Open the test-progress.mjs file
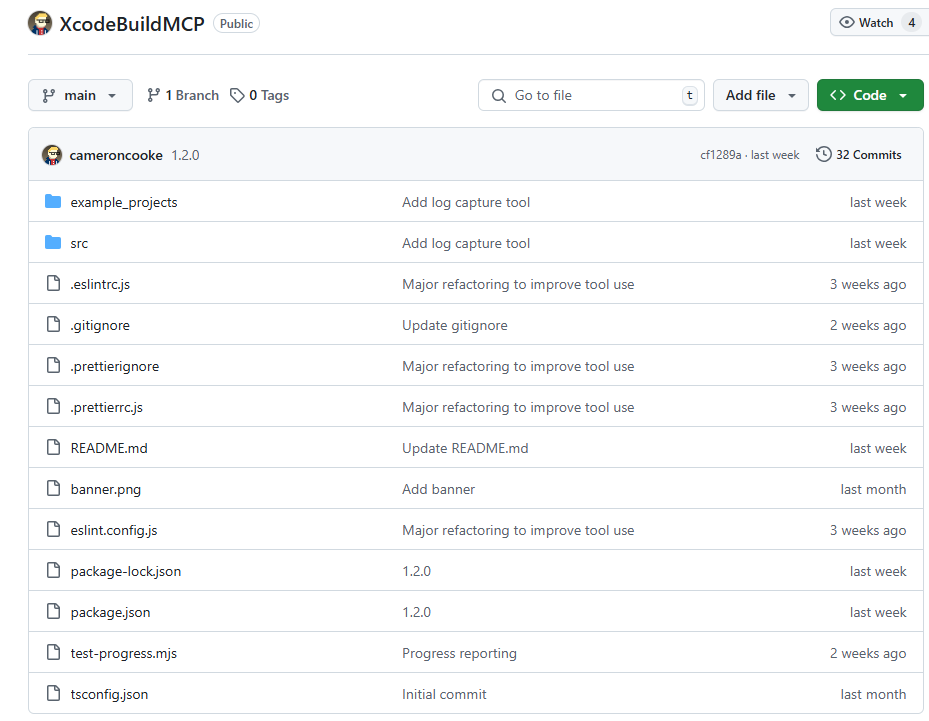 tap(124, 653)
